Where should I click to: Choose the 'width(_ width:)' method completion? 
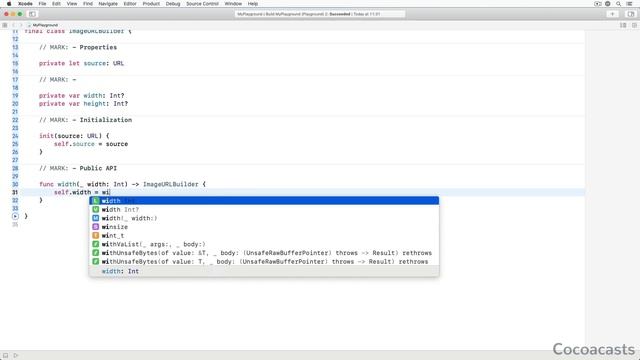click(264, 218)
